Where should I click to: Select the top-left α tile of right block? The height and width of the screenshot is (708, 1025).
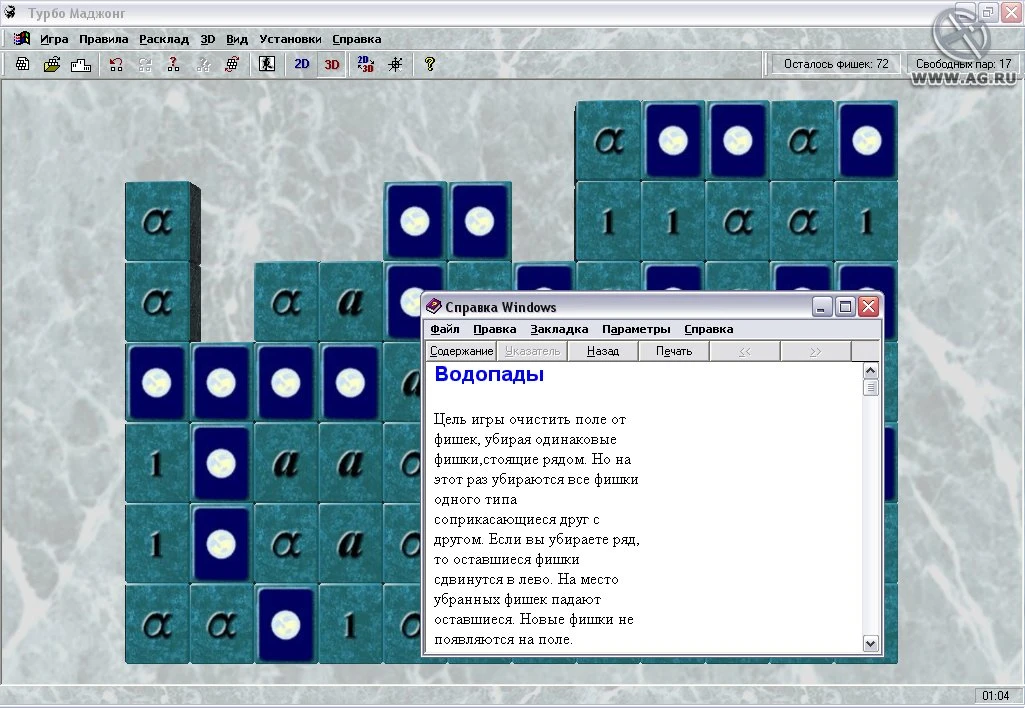pyautogui.click(x=609, y=141)
